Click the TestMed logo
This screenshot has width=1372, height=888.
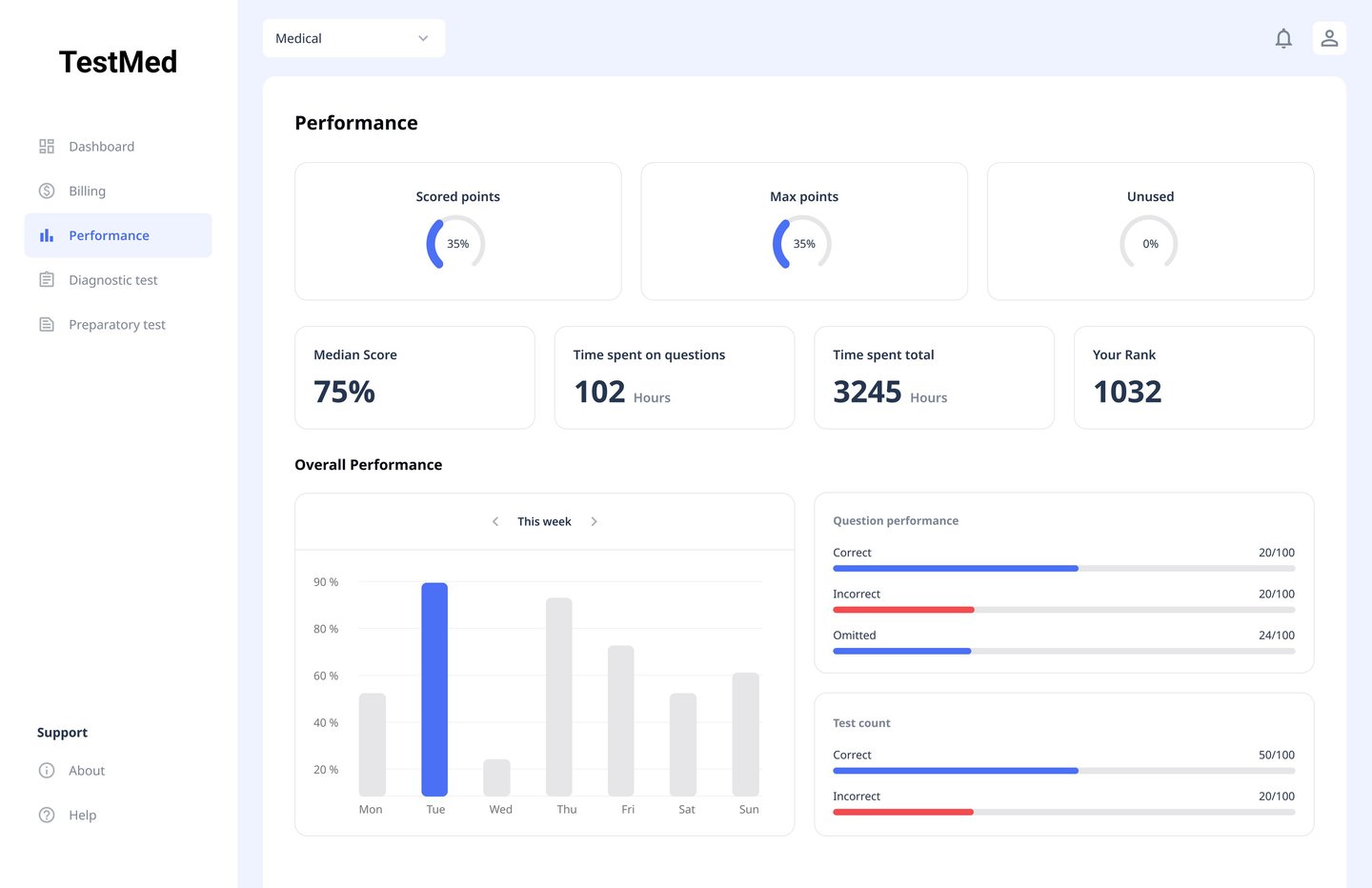point(118,62)
